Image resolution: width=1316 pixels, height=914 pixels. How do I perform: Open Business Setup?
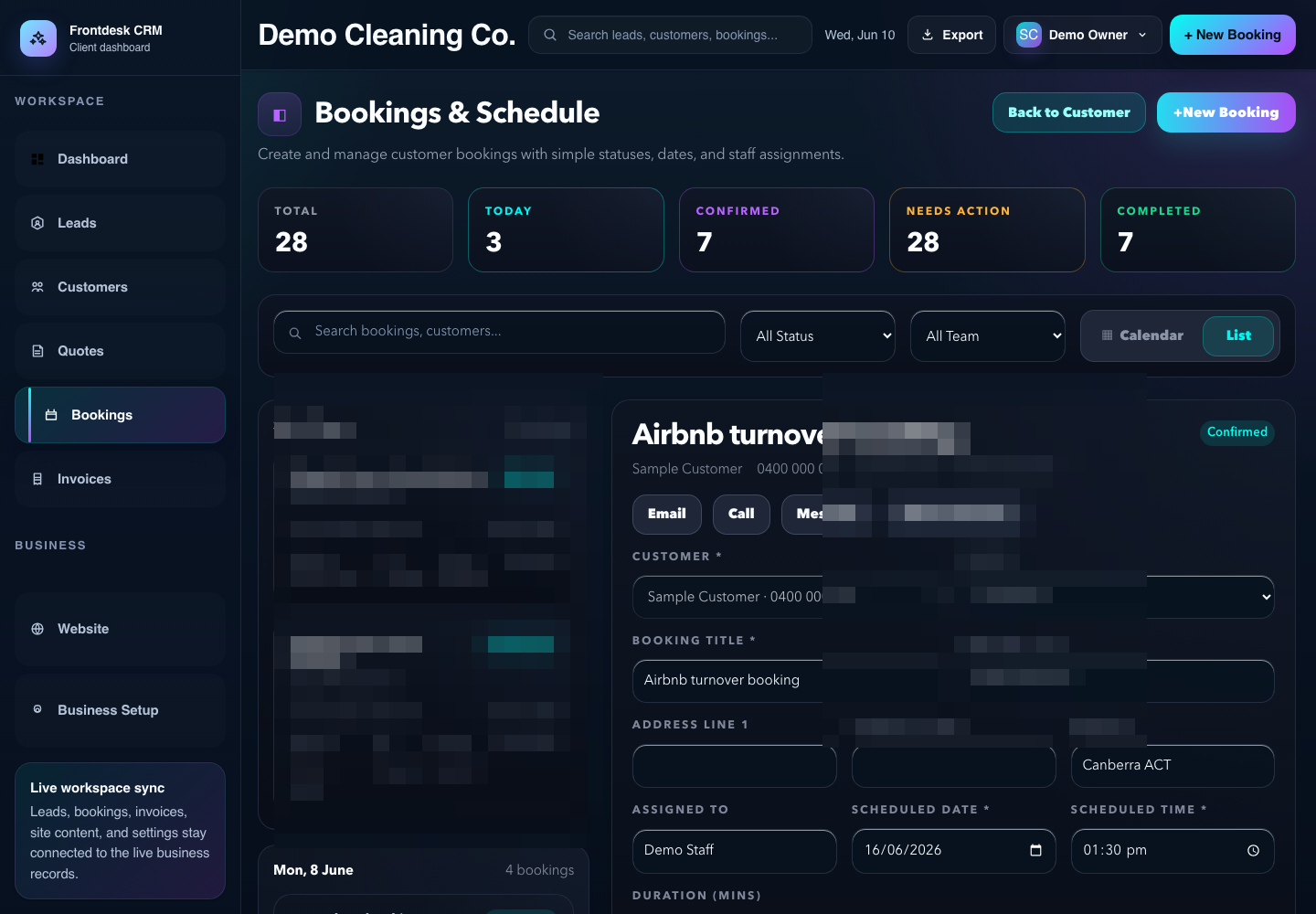(120, 710)
